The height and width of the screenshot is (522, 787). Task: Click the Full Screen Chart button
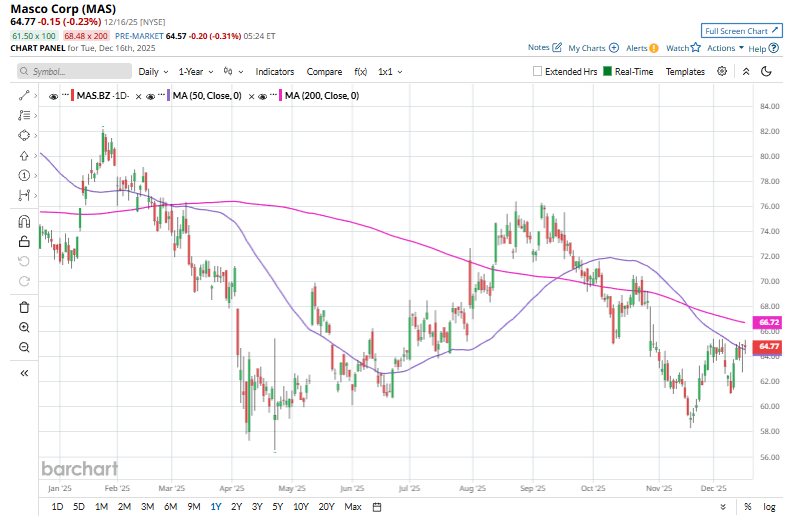741,31
